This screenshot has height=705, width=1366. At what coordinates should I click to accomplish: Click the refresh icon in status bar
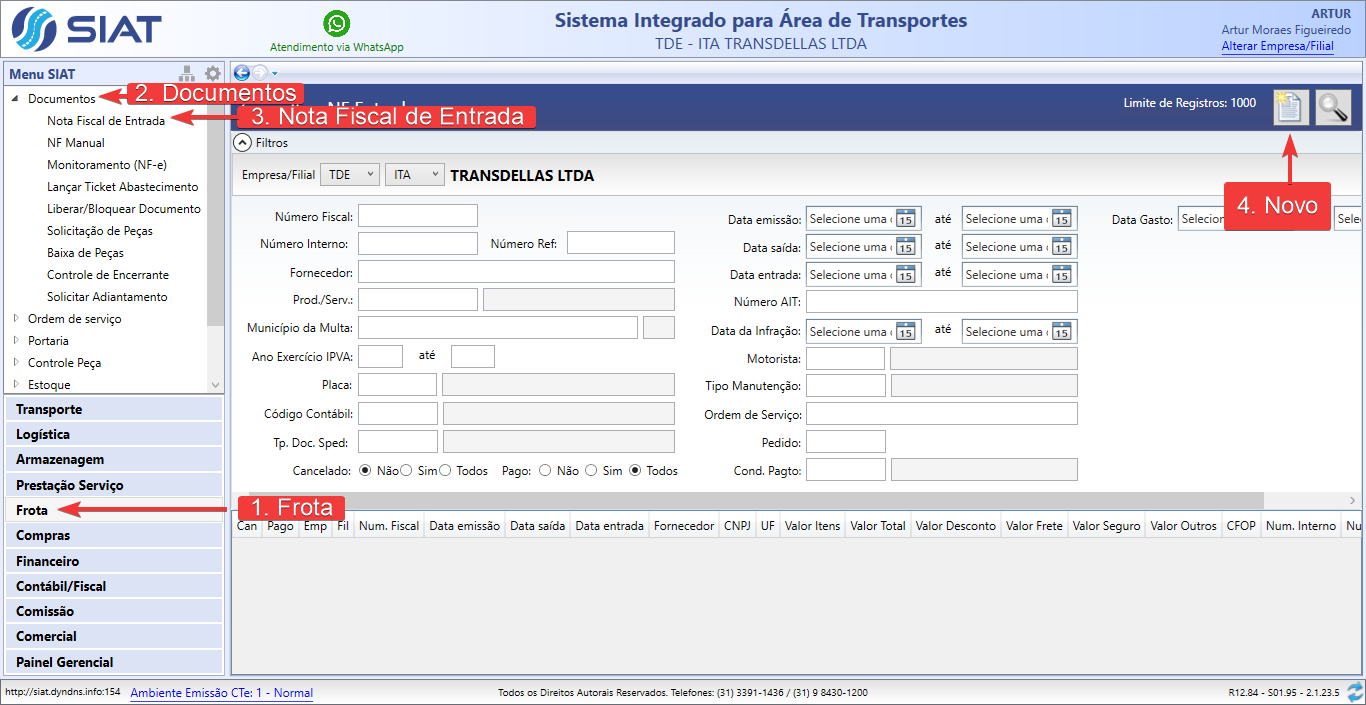point(1354,692)
